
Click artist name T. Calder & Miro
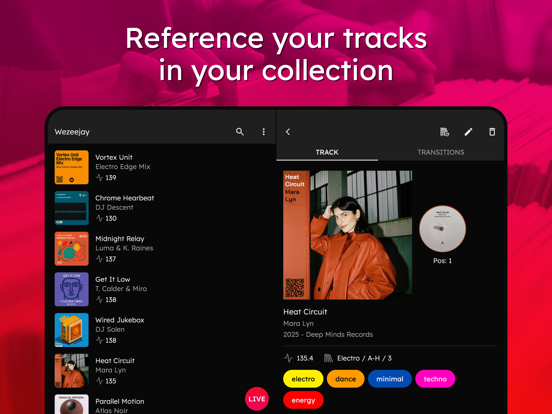coord(121,289)
